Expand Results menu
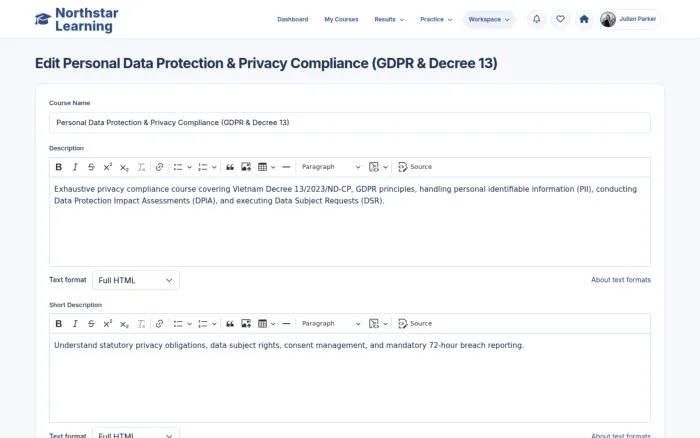 (x=389, y=19)
